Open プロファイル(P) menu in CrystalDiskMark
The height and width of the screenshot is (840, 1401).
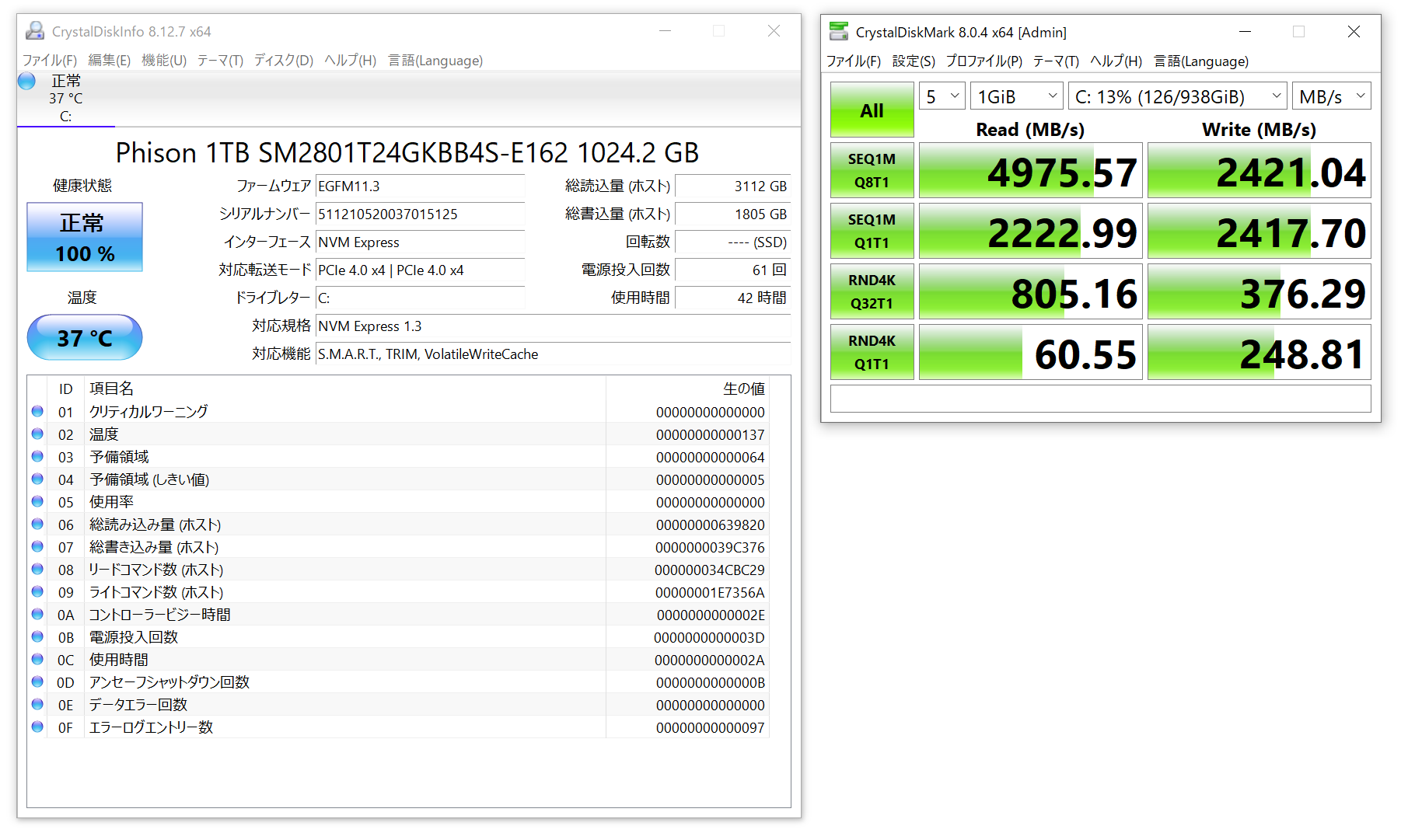tap(984, 61)
